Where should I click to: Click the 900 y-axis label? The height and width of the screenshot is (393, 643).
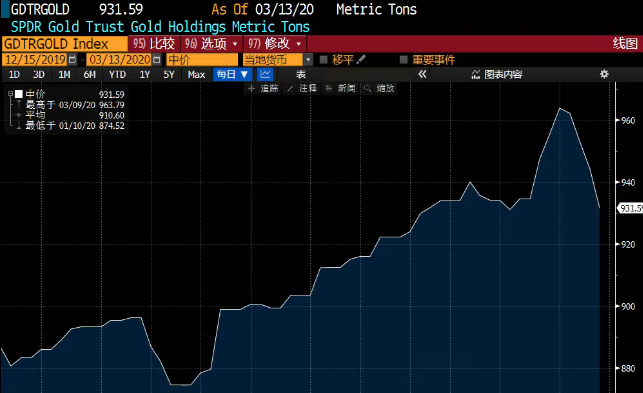[x=628, y=306]
